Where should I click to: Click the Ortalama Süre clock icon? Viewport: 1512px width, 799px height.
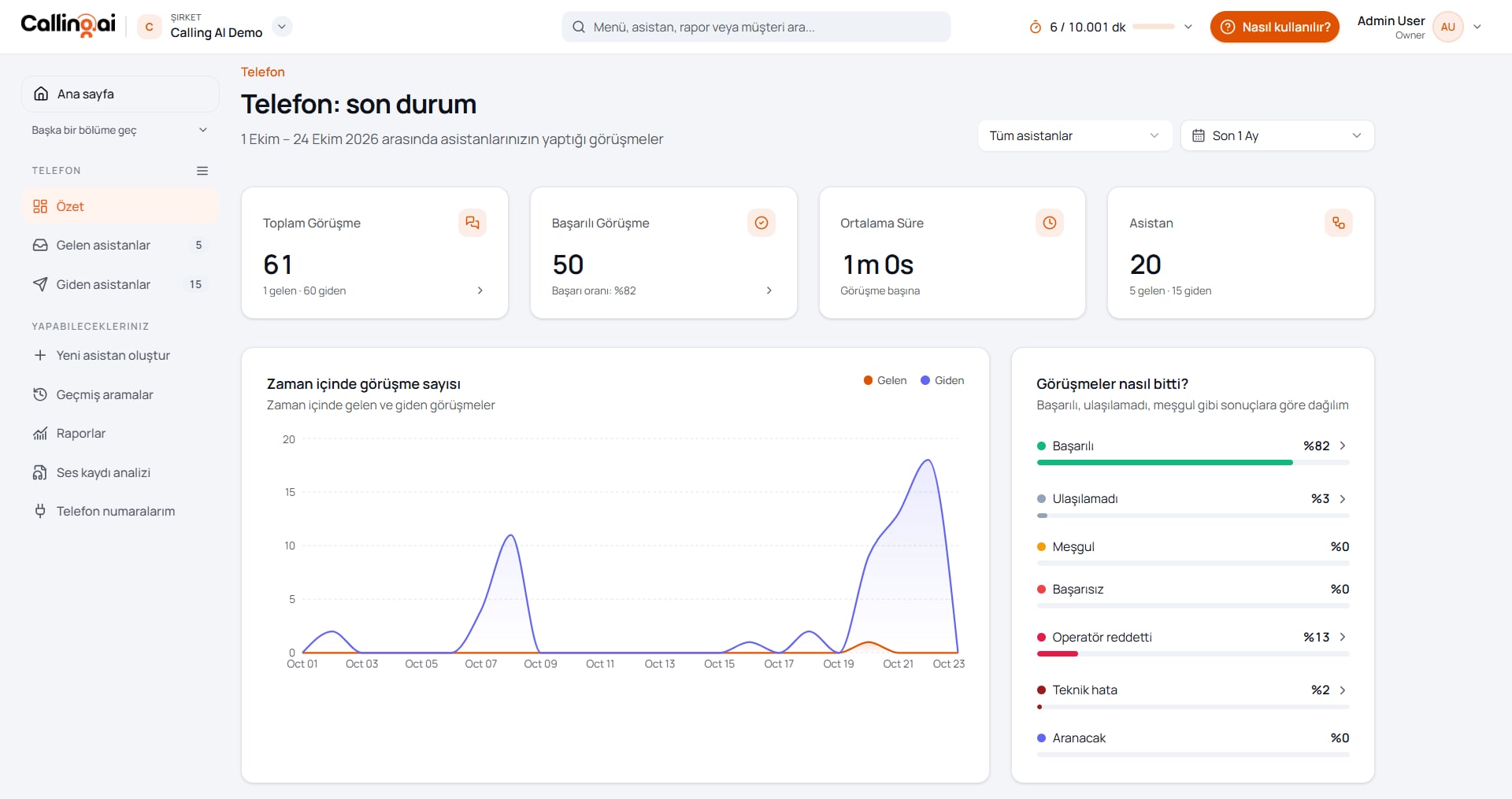tap(1050, 223)
